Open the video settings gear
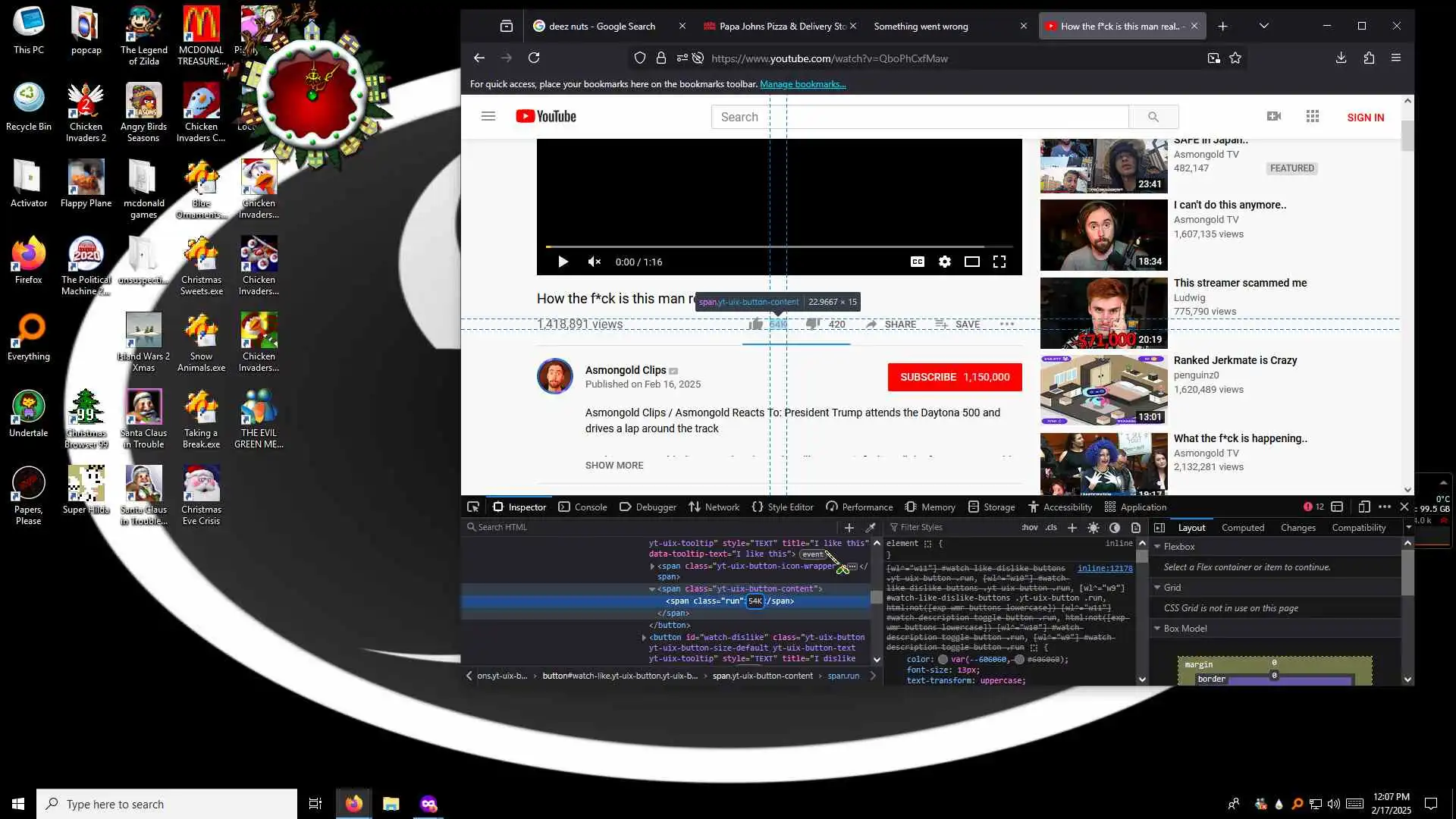 (x=944, y=262)
